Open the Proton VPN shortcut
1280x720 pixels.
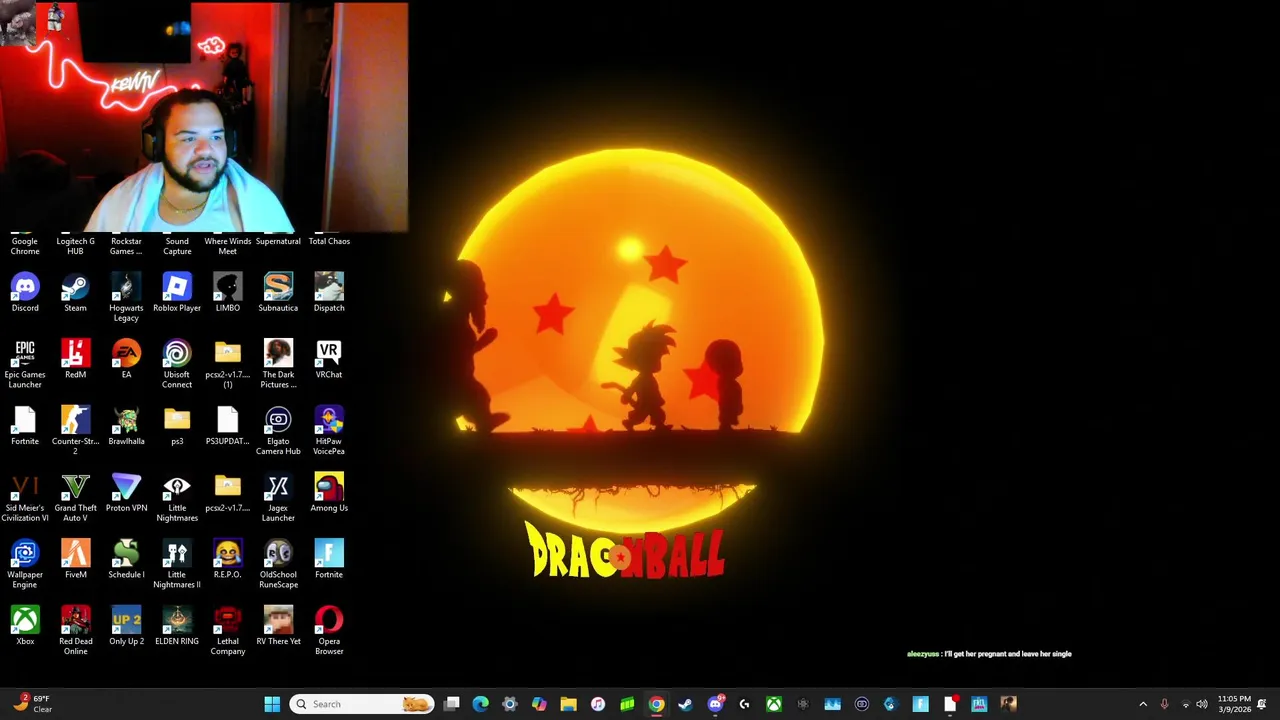(126, 493)
